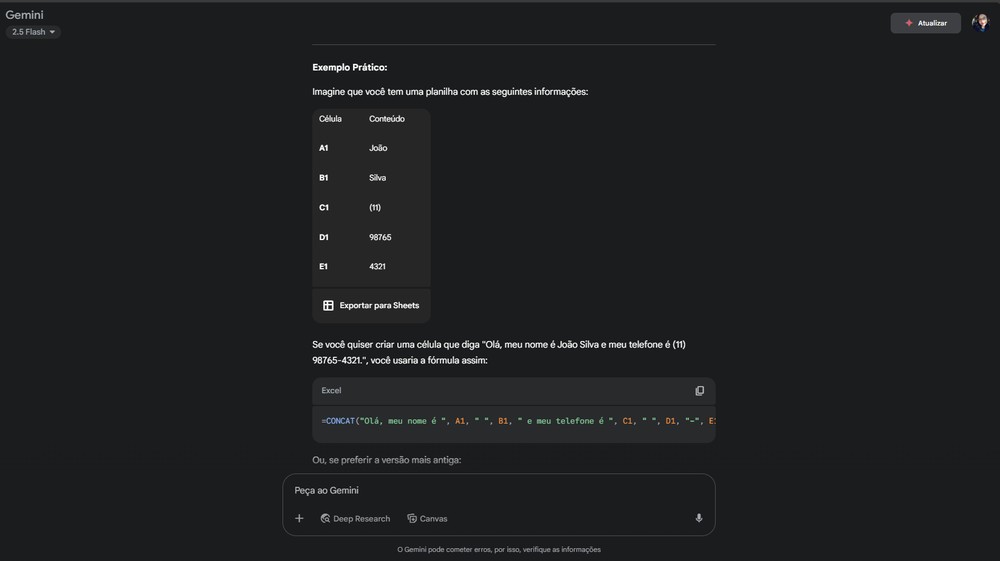Click the Deep Research icon
This screenshot has height=561, width=1000.
[x=326, y=519]
